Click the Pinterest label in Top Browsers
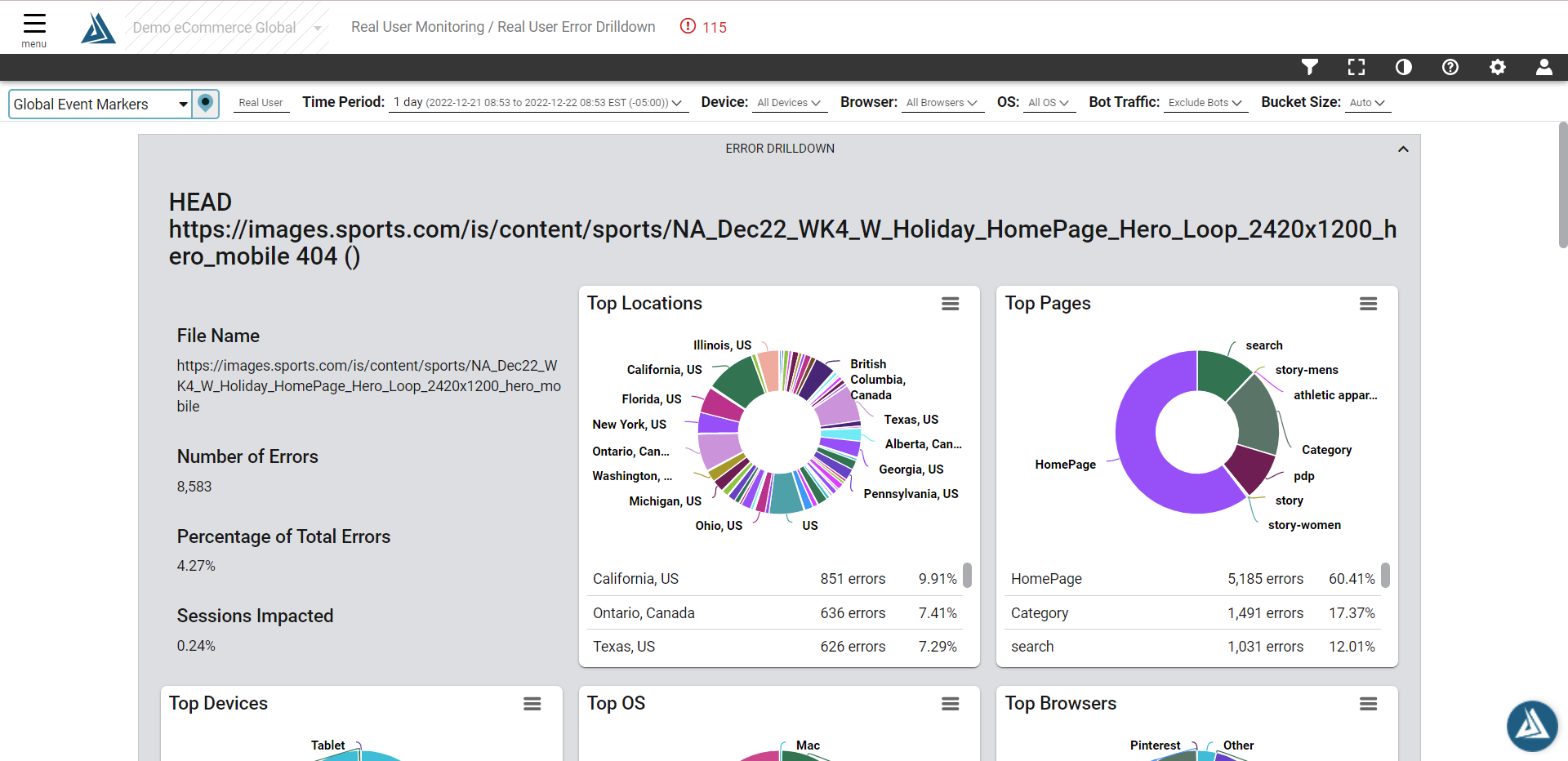Screen dimensions: 1568x761 [x=1155, y=745]
